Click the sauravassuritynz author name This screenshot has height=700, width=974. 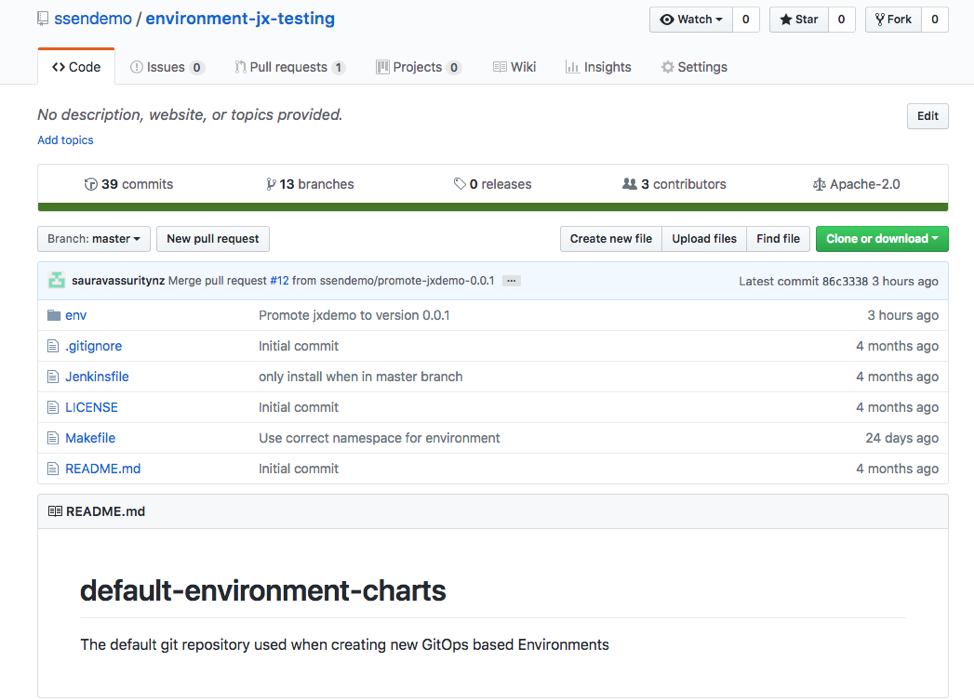[118, 281]
